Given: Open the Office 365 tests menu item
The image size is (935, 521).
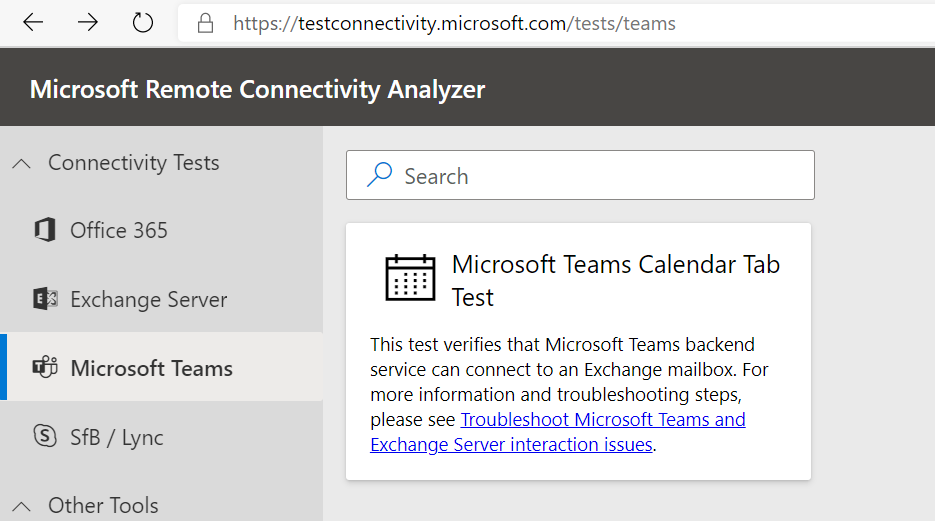Looking at the screenshot, I should 119,231.
